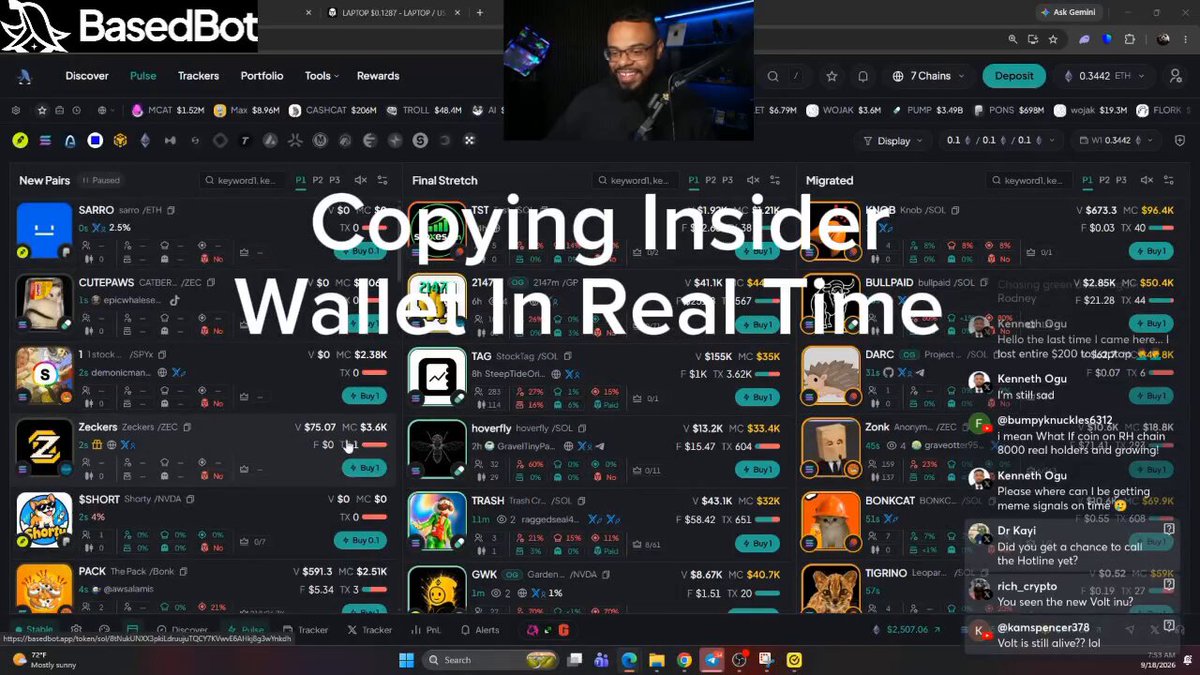Open Telegram from the Windows taskbar

point(712,660)
